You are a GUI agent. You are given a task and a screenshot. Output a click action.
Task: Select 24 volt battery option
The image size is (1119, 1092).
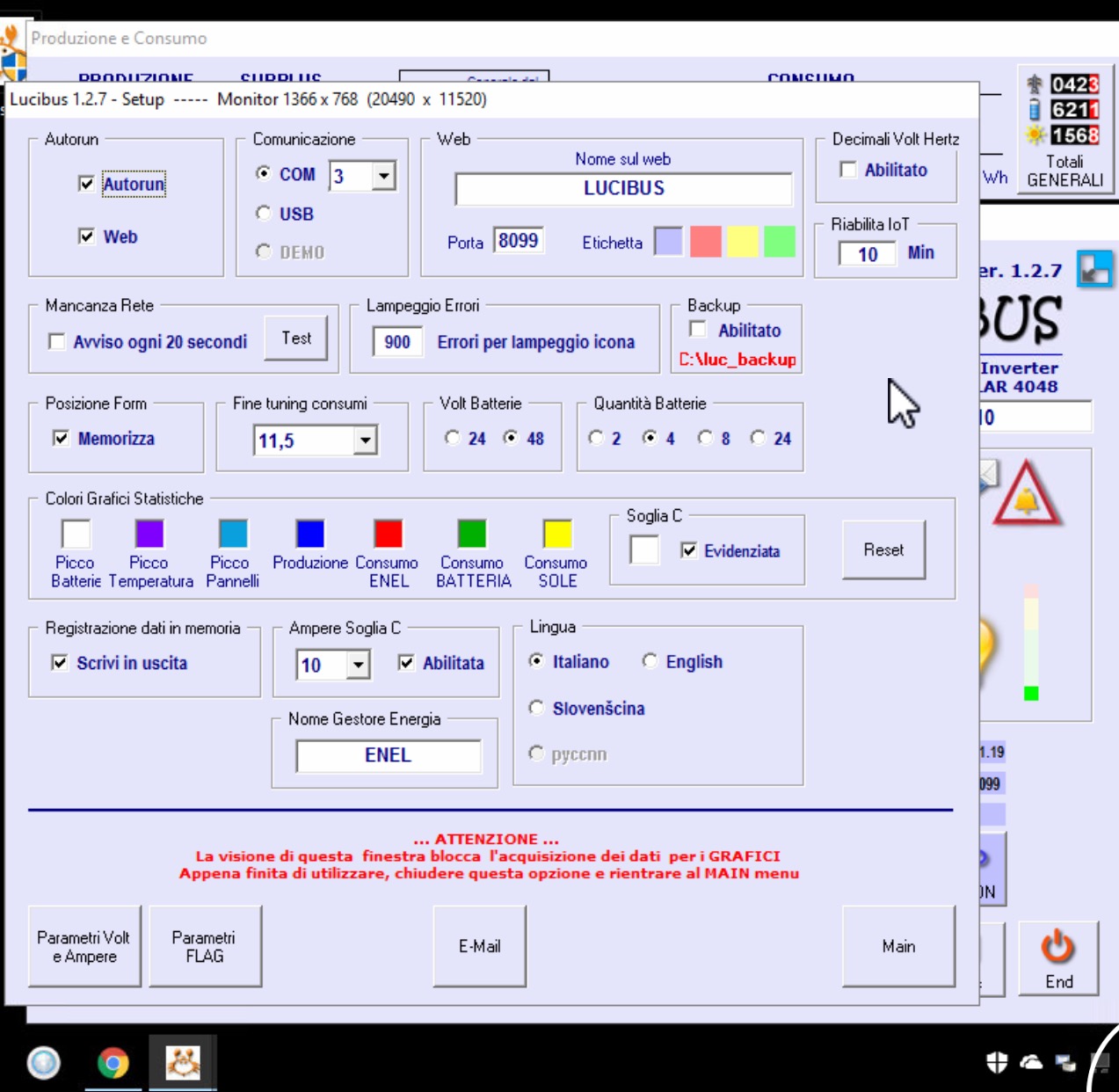click(453, 437)
